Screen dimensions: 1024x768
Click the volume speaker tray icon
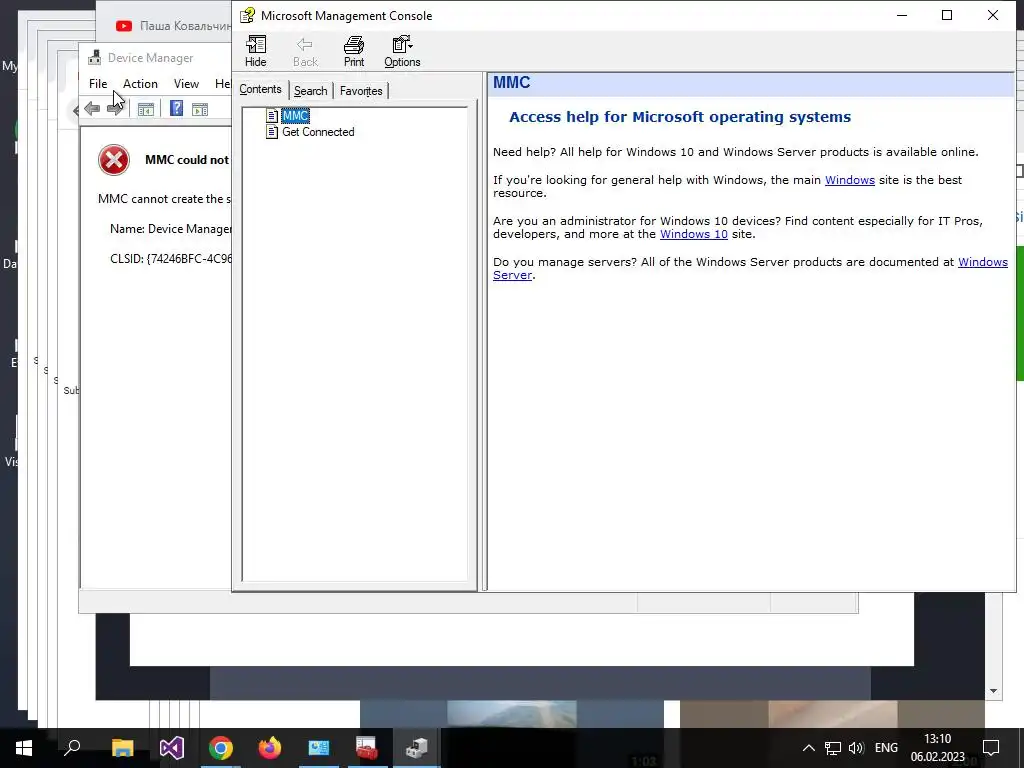[x=856, y=748]
